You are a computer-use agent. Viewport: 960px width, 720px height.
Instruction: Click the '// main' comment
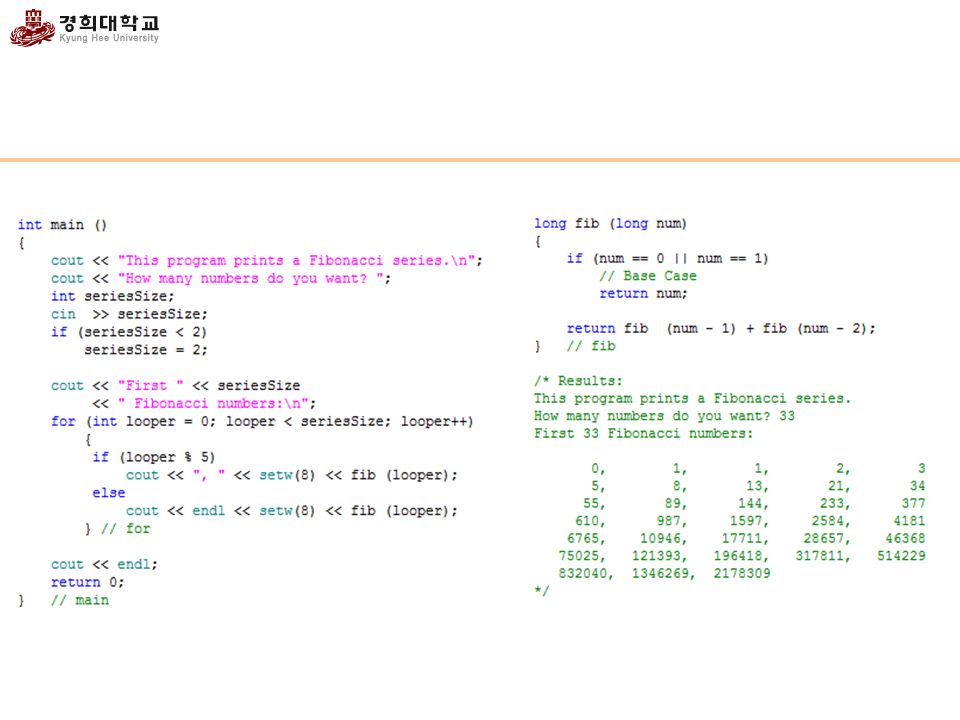(x=80, y=600)
